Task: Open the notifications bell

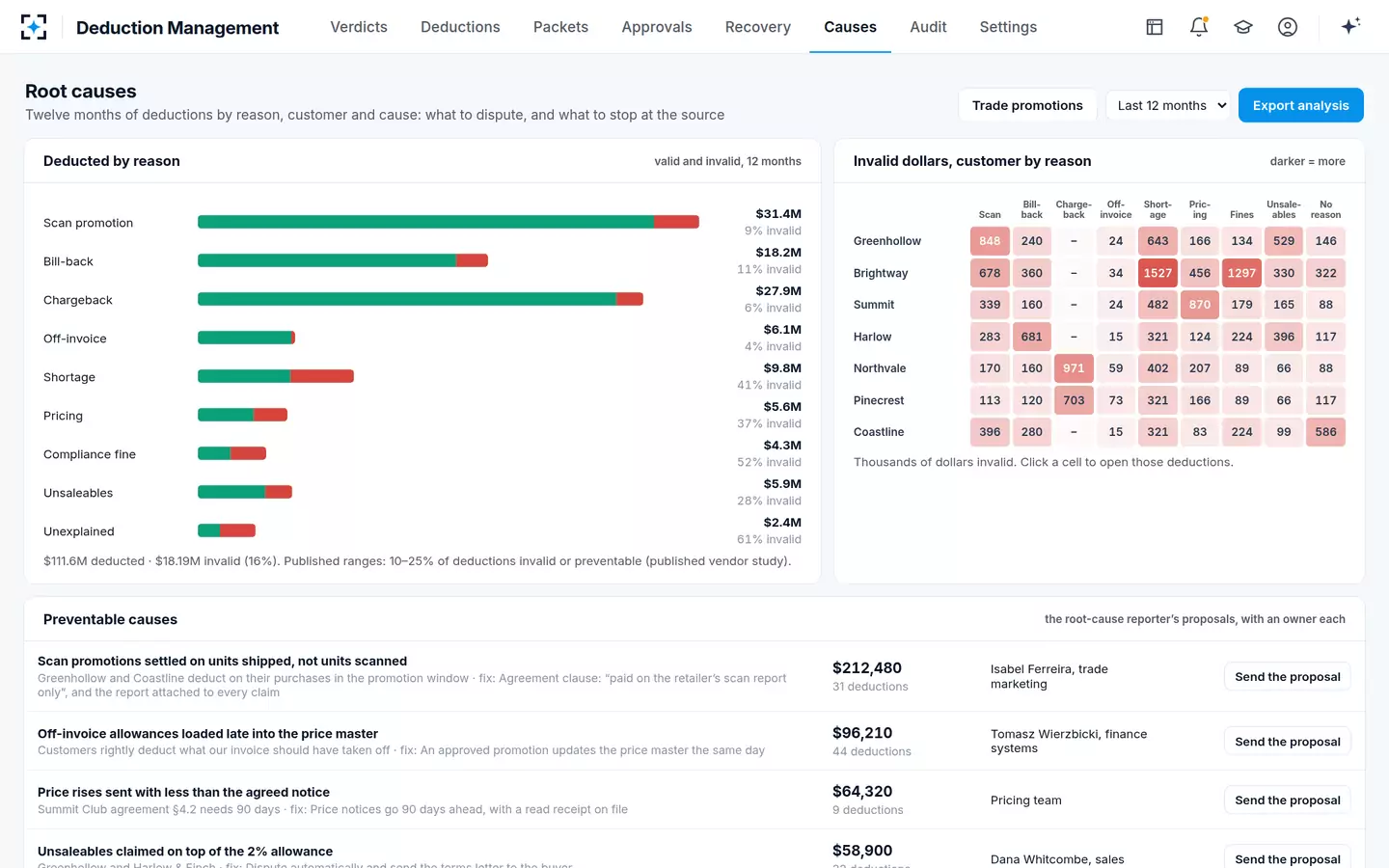Action: [1199, 27]
